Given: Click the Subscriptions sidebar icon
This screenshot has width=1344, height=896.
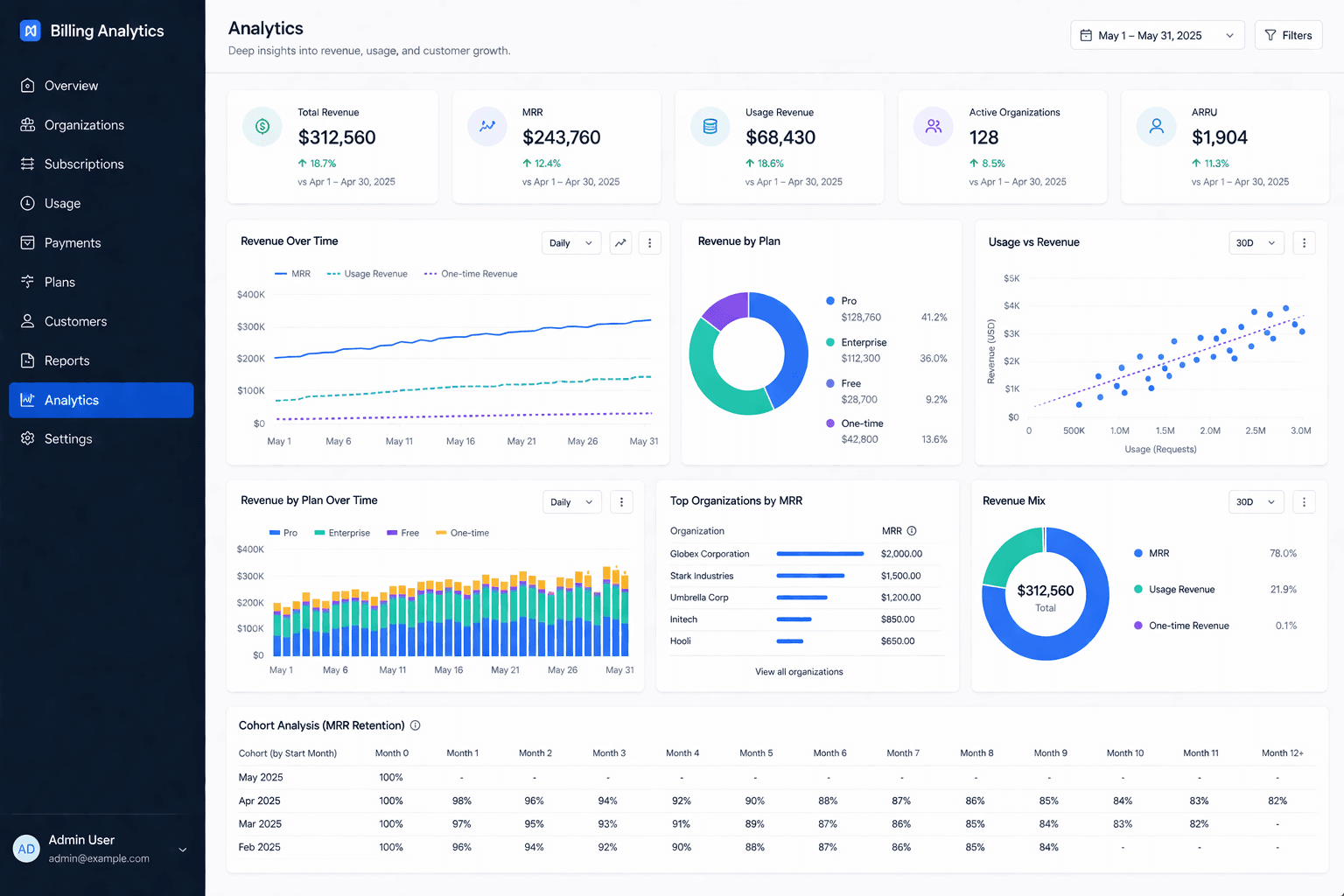Looking at the screenshot, I should pyautogui.click(x=28, y=164).
